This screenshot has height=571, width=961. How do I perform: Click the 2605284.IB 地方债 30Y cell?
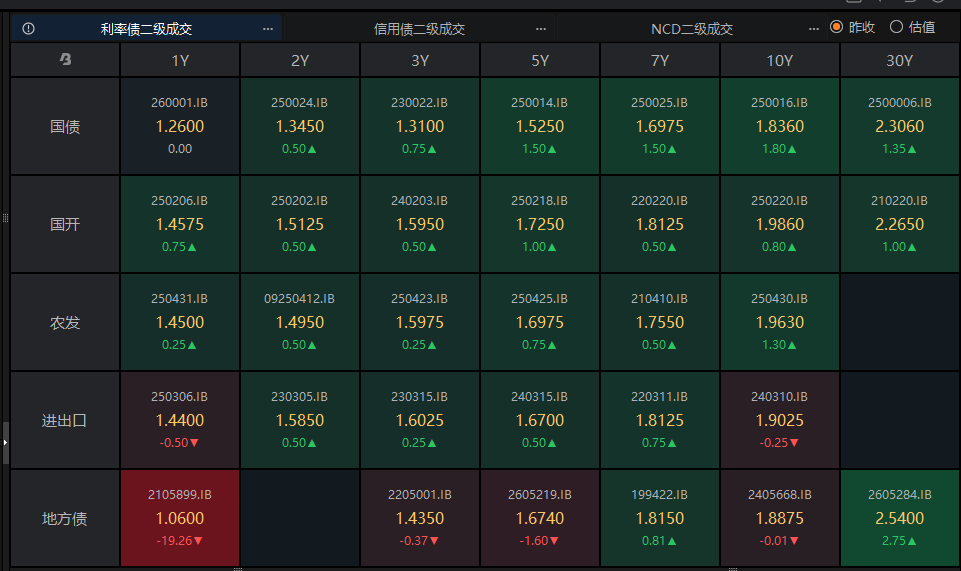point(900,518)
